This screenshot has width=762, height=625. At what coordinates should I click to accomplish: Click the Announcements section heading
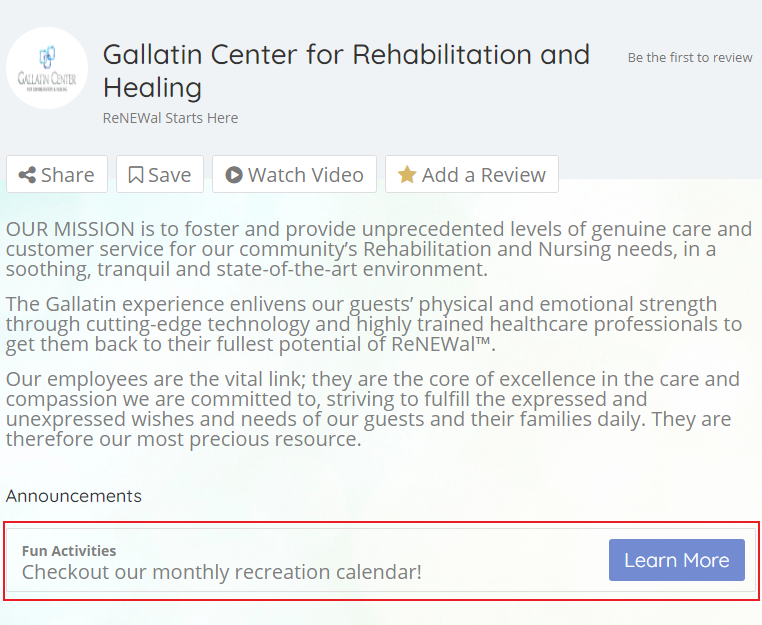(74, 496)
